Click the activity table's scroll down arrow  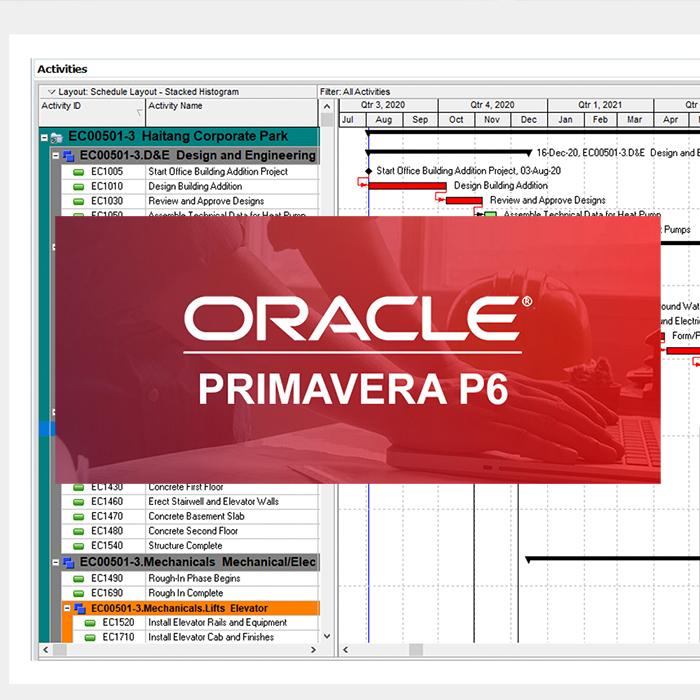[327, 637]
